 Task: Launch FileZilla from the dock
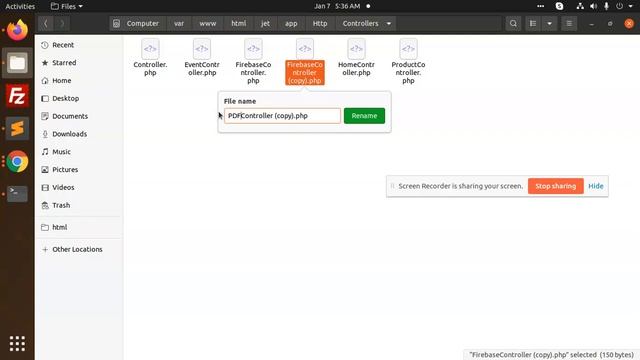click(17, 96)
